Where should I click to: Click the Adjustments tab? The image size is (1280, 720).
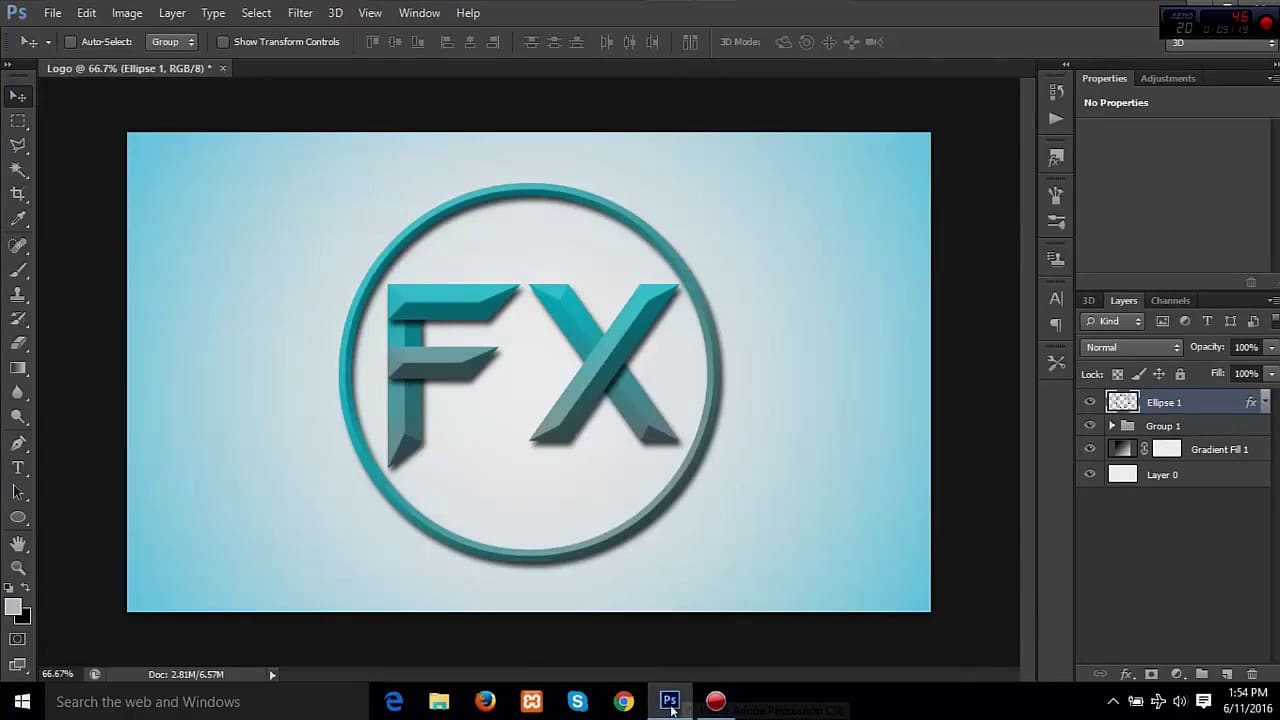(1167, 78)
